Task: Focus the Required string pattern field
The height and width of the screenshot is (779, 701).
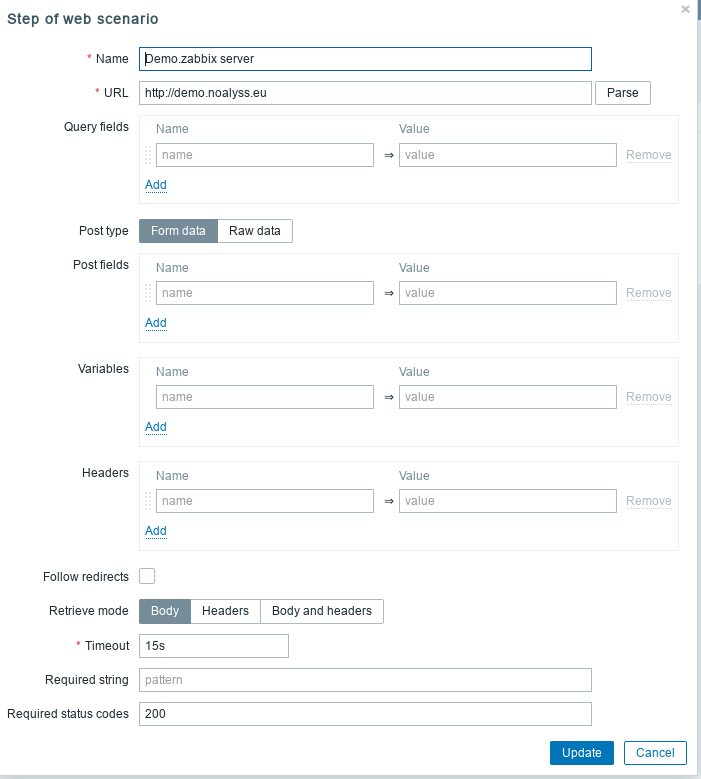Action: point(365,680)
